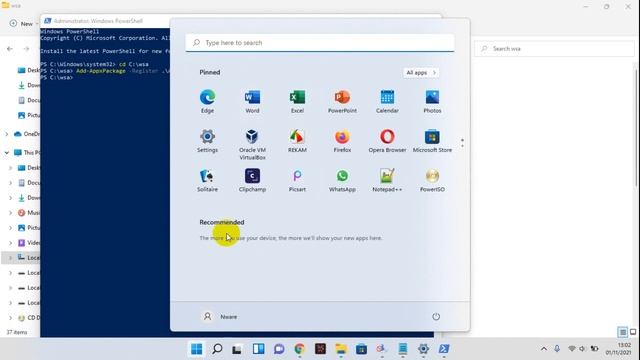The height and width of the screenshot is (360, 640).
Task: Go back in File Explorer
Action: pos(10,49)
